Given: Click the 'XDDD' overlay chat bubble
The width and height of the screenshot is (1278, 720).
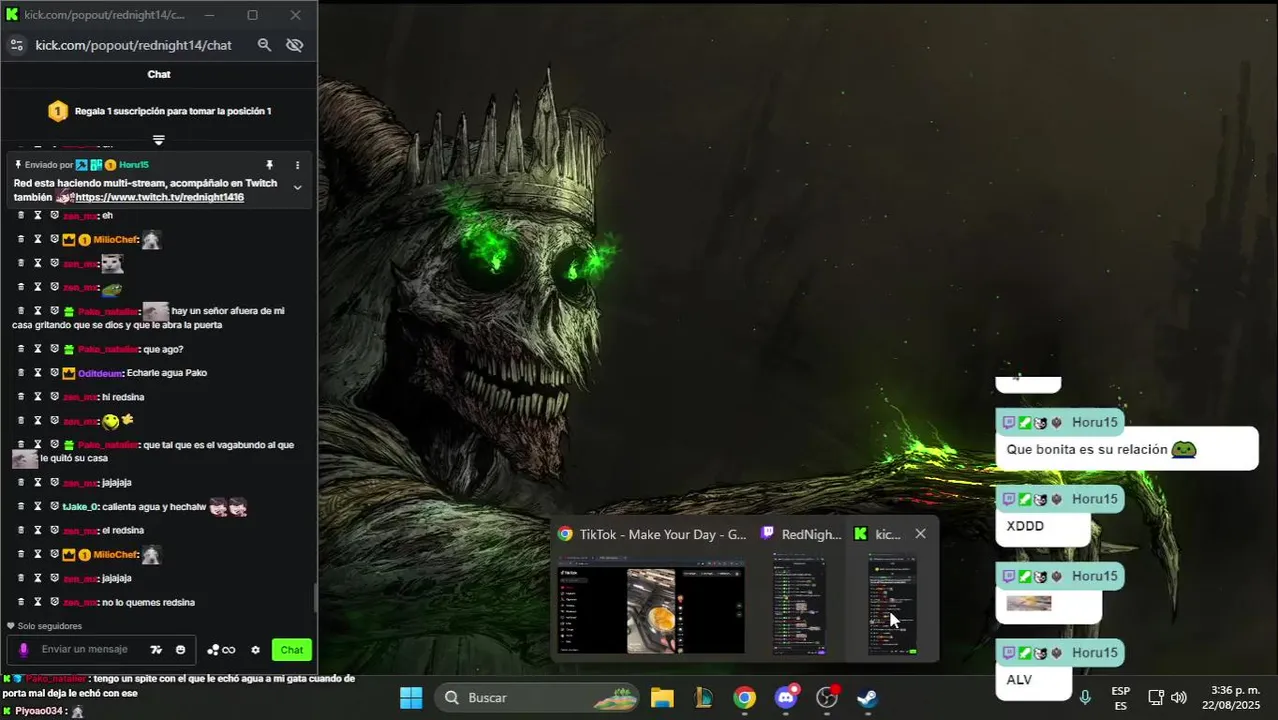Looking at the screenshot, I should click(1043, 526).
